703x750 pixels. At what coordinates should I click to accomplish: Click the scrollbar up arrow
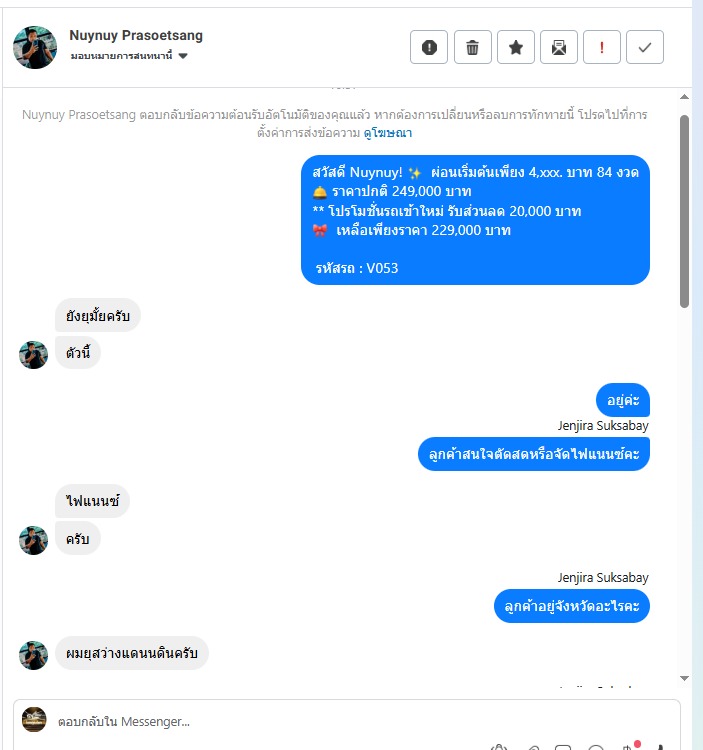(x=684, y=97)
